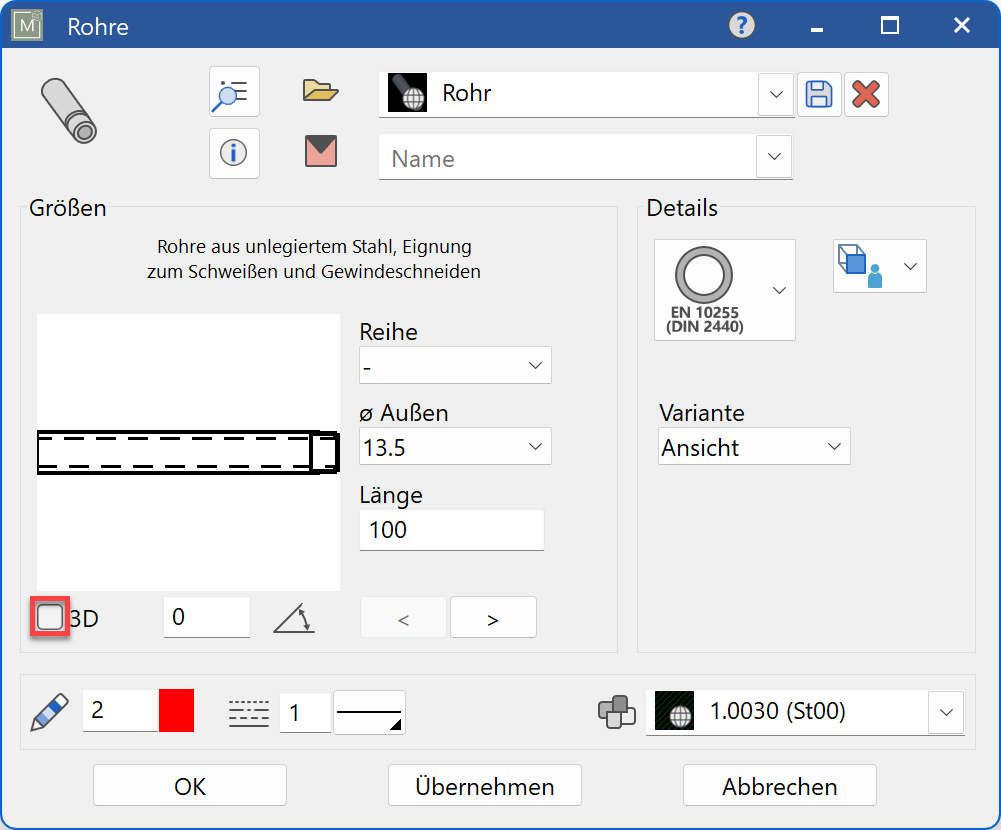Image resolution: width=1001 pixels, height=830 pixels.
Task: Open the EN 10255 pipe standard selector
Action: 724,290
